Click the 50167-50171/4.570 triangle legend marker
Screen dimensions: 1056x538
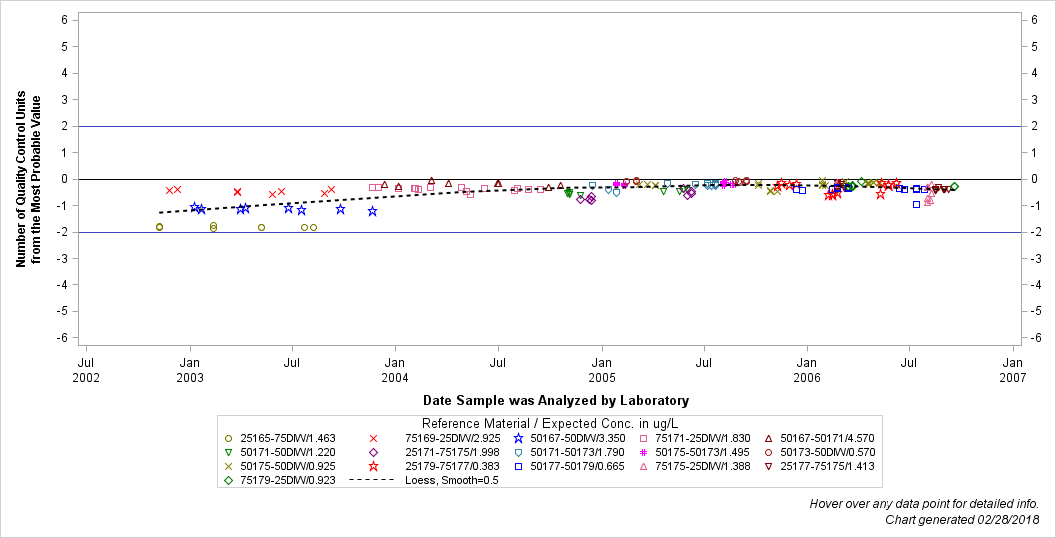point(768,438)
